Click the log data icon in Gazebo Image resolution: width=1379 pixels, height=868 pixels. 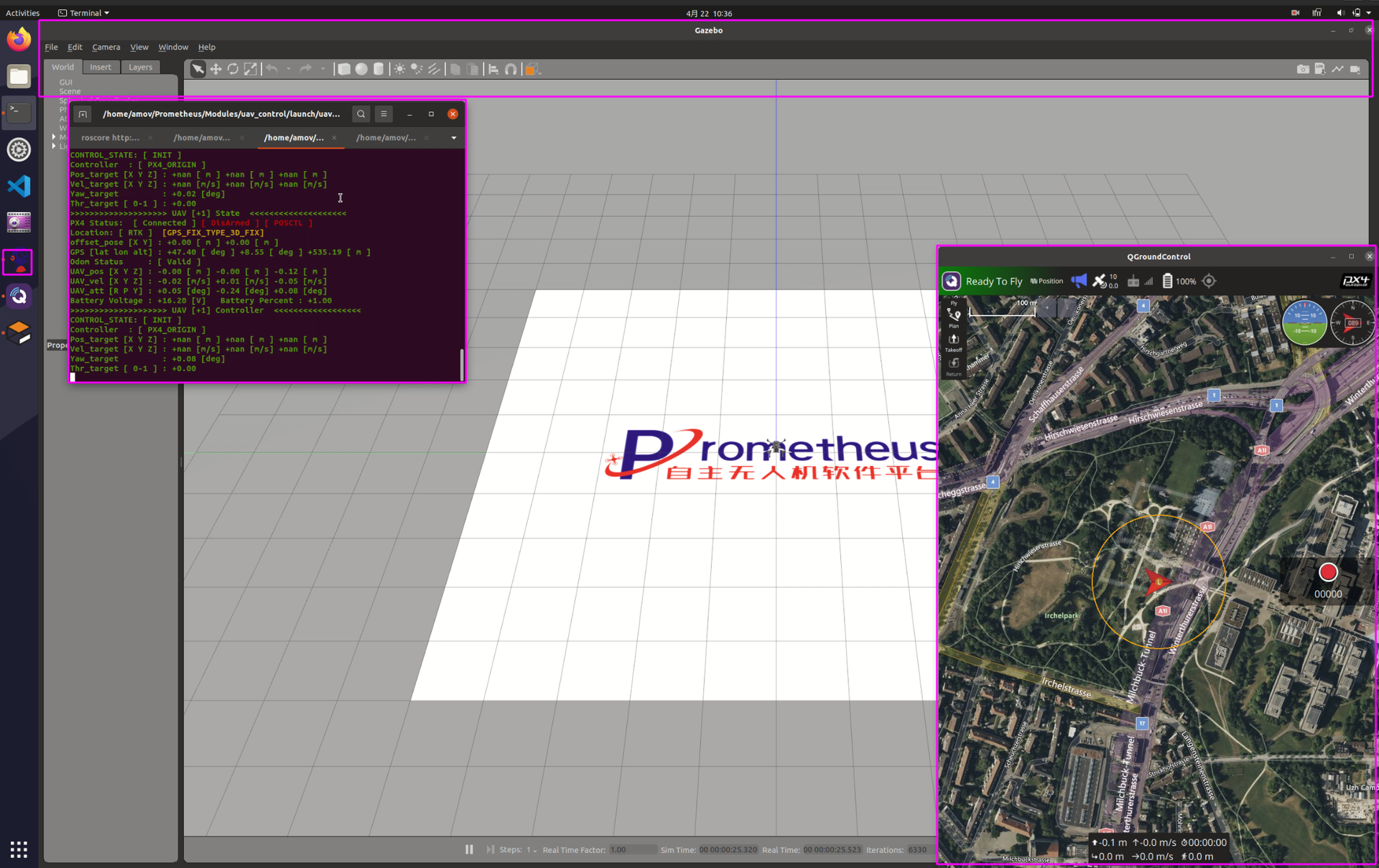pos(1320,69)
